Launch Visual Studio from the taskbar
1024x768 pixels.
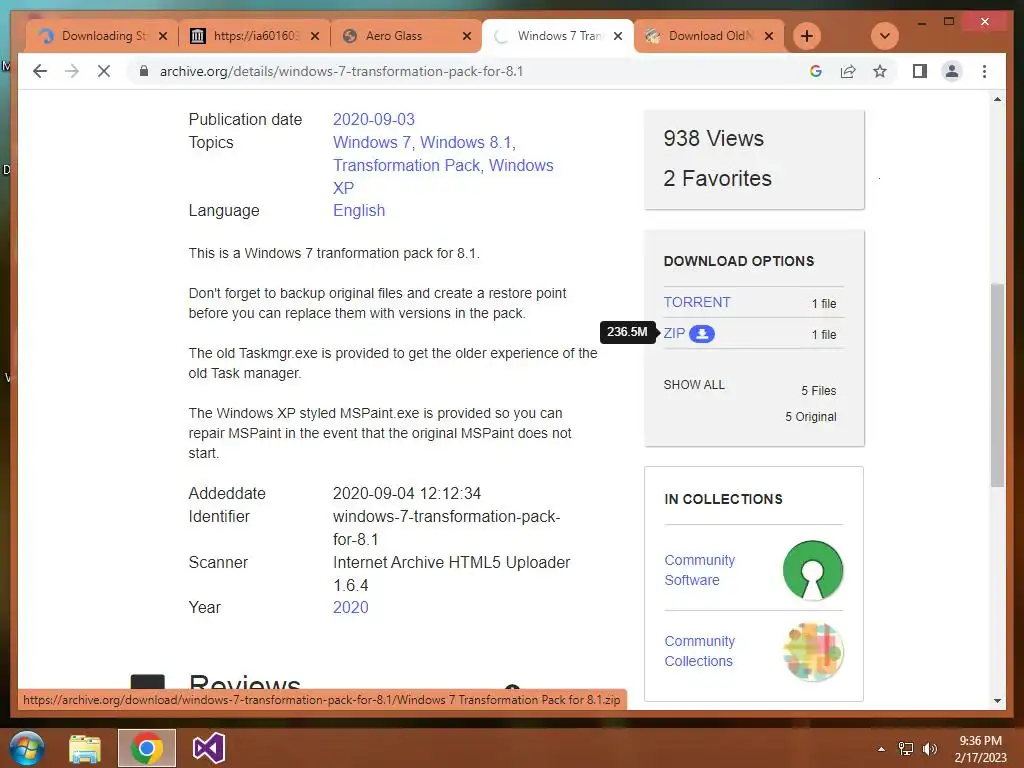(209, 748)
